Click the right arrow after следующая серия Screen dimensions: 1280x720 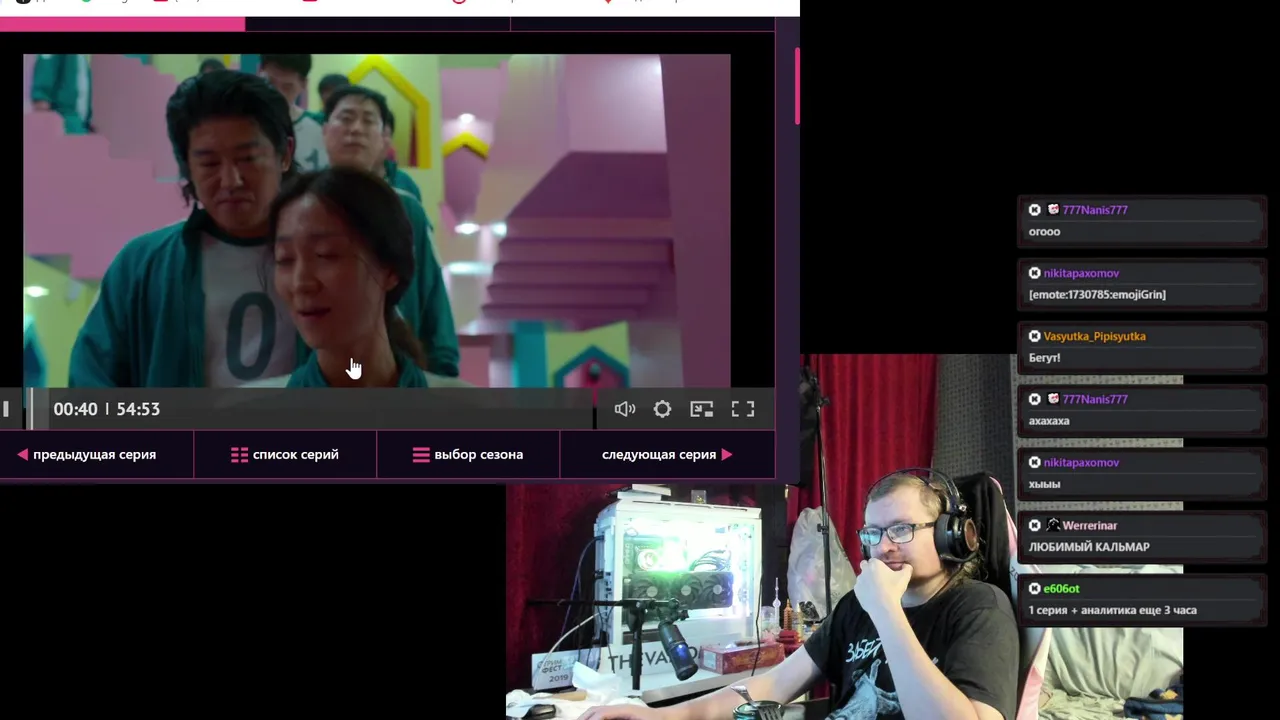(727, 454)
